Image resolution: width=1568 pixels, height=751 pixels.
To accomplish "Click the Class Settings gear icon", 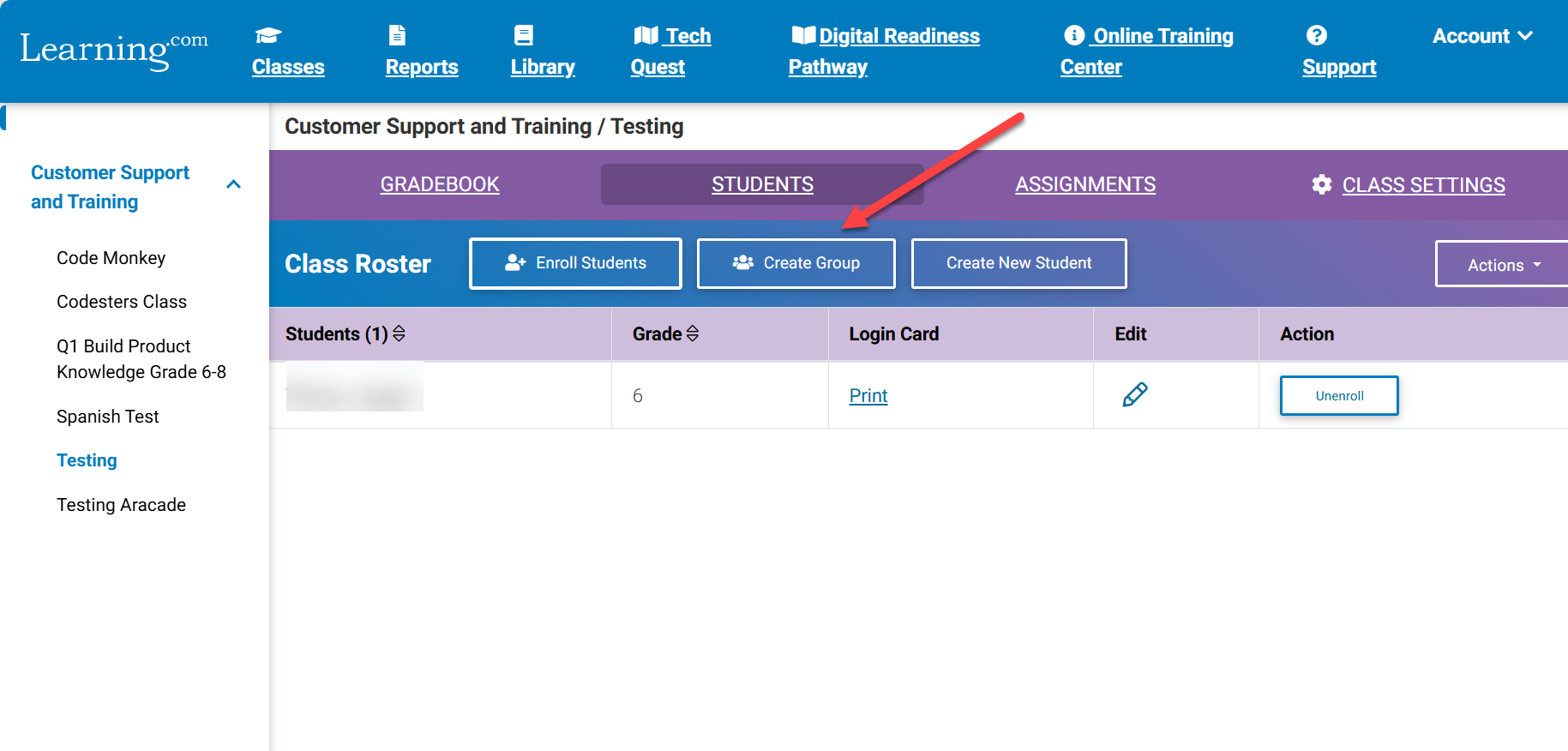I will click(x=1321, y=184).
